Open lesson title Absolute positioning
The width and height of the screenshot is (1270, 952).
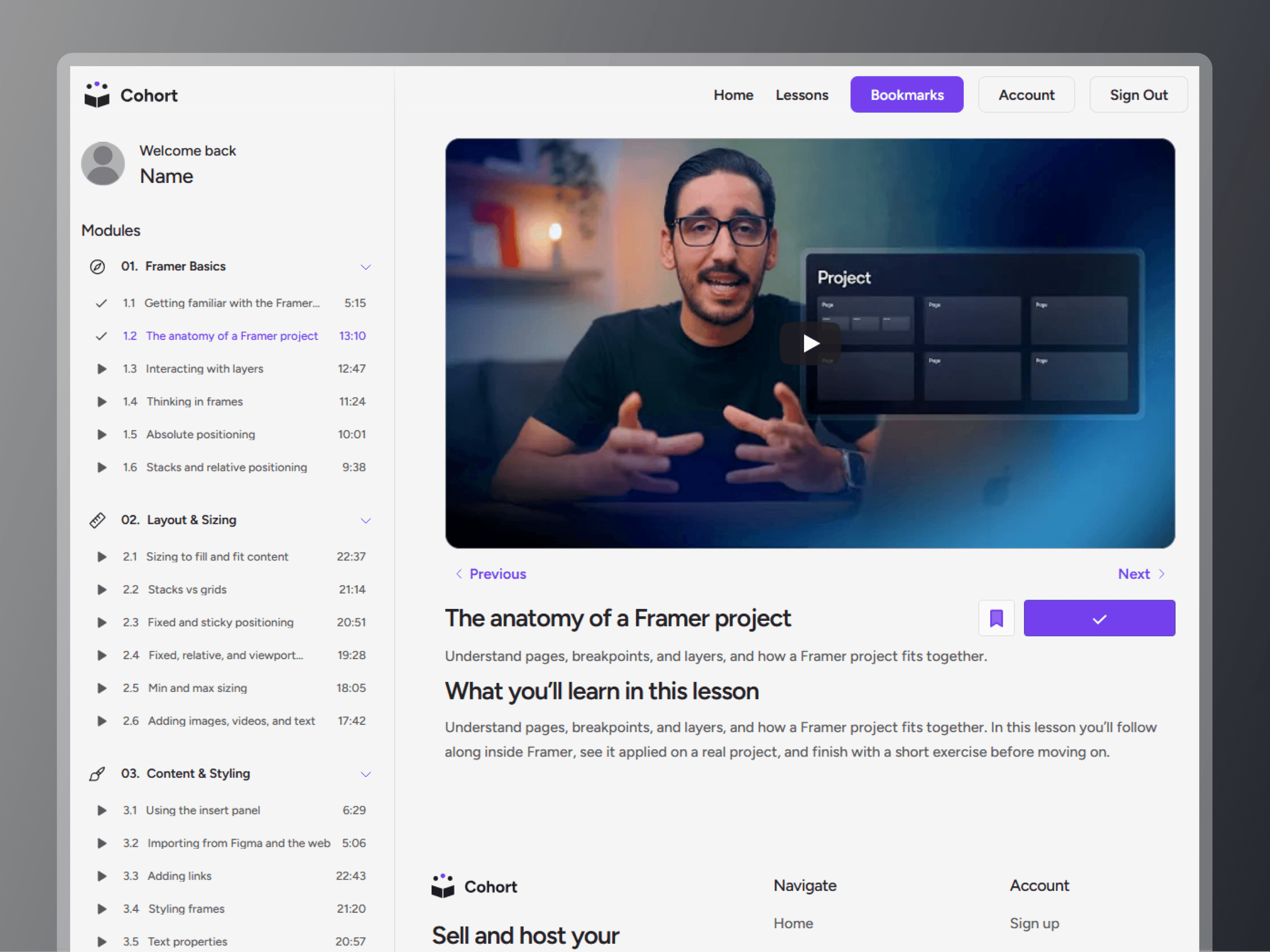point(200,434)
